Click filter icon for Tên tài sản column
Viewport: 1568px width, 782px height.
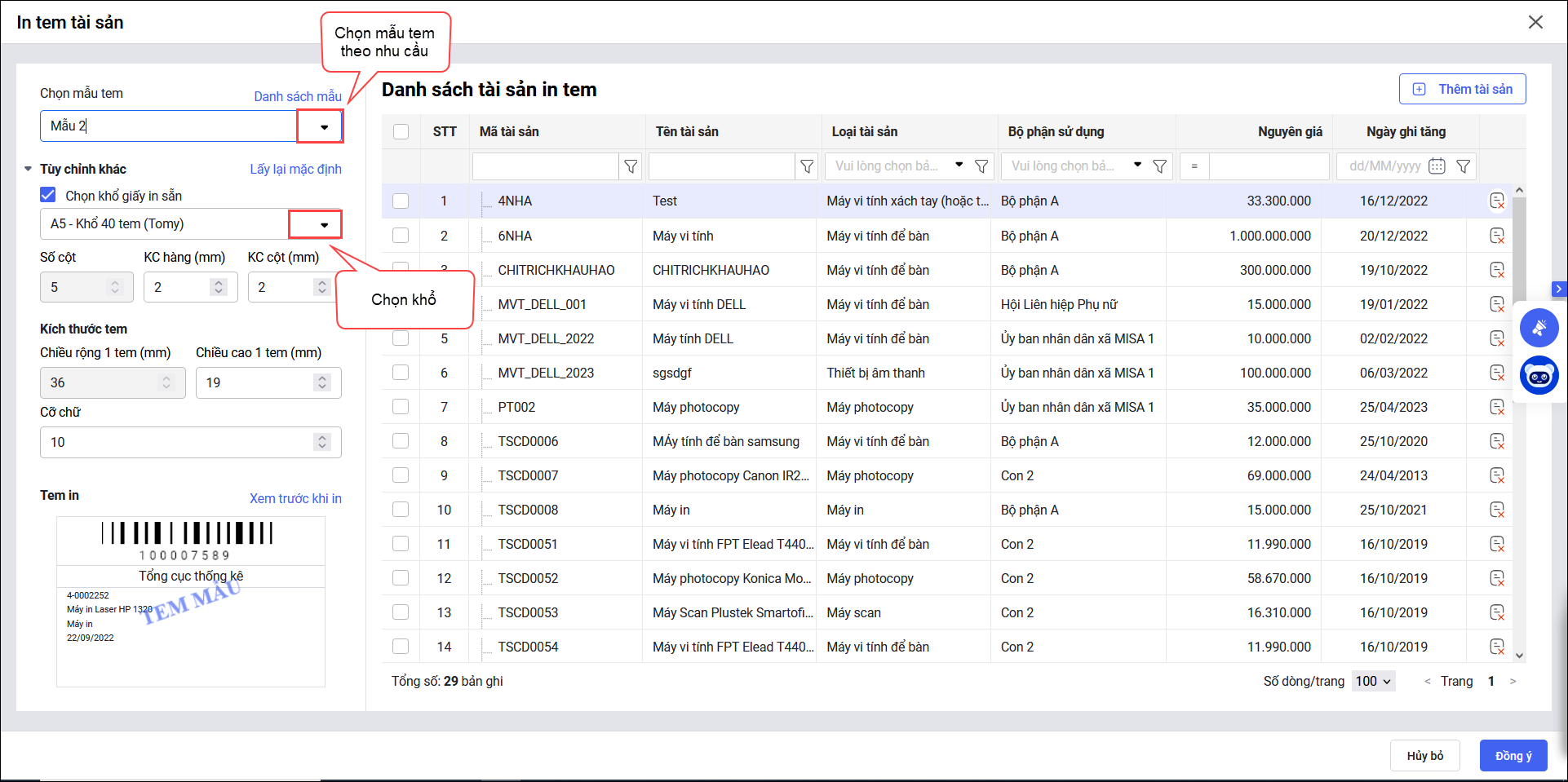point(807,166)
